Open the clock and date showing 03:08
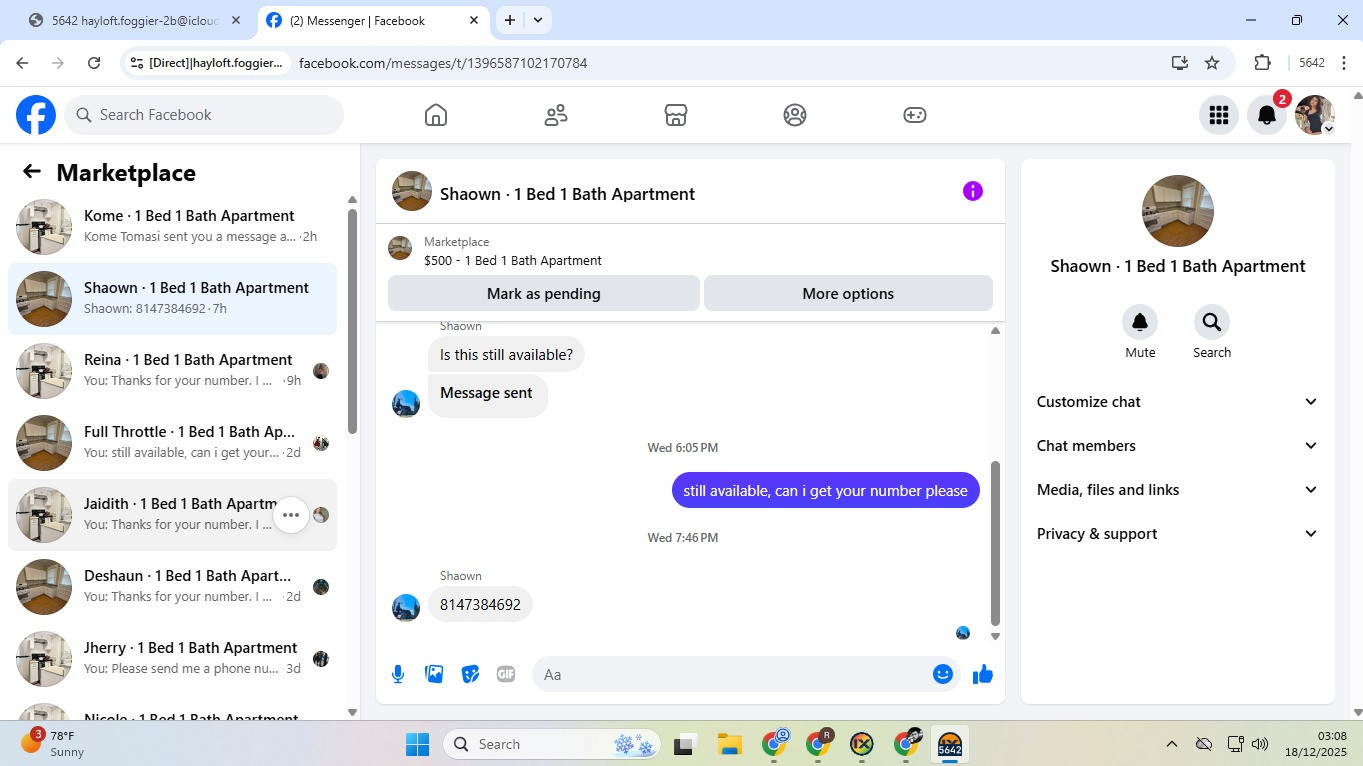 (x=1315, y=744)
